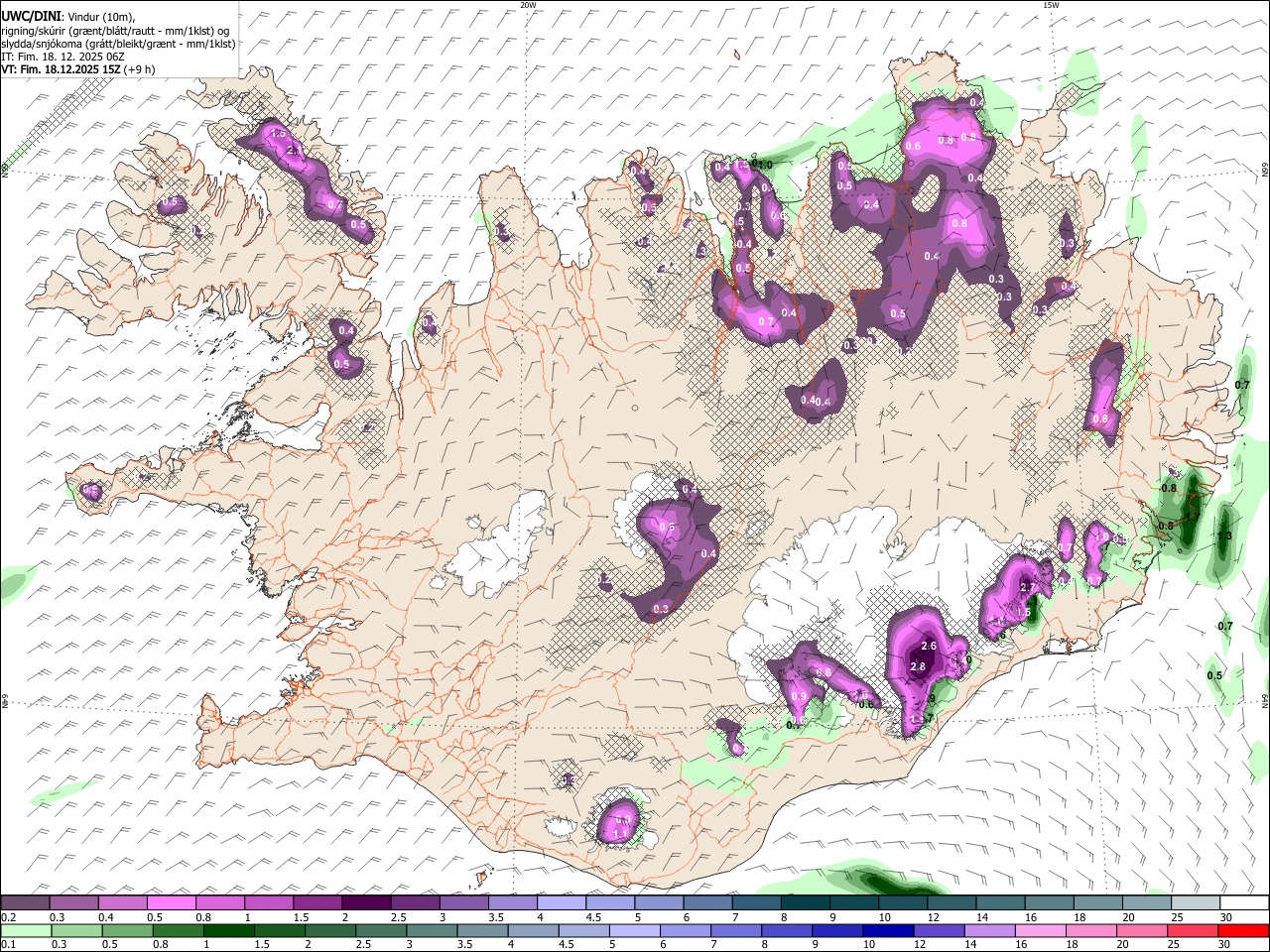Screen dimensions: 1270x952
Task: Select the 0.2 swatch in the upper purple scale
Action: click(25, 902)
